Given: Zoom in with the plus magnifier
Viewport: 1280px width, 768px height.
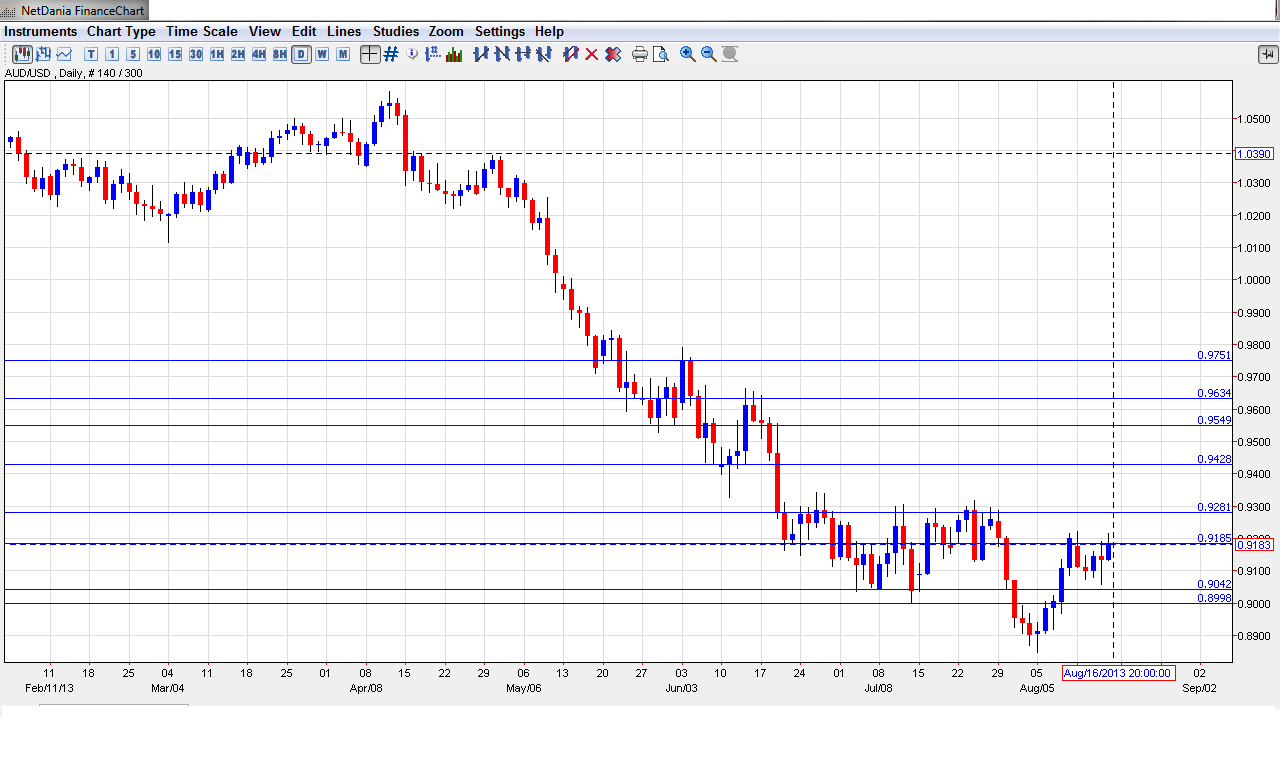Looking at the screenshot, I should coord(688,54).
